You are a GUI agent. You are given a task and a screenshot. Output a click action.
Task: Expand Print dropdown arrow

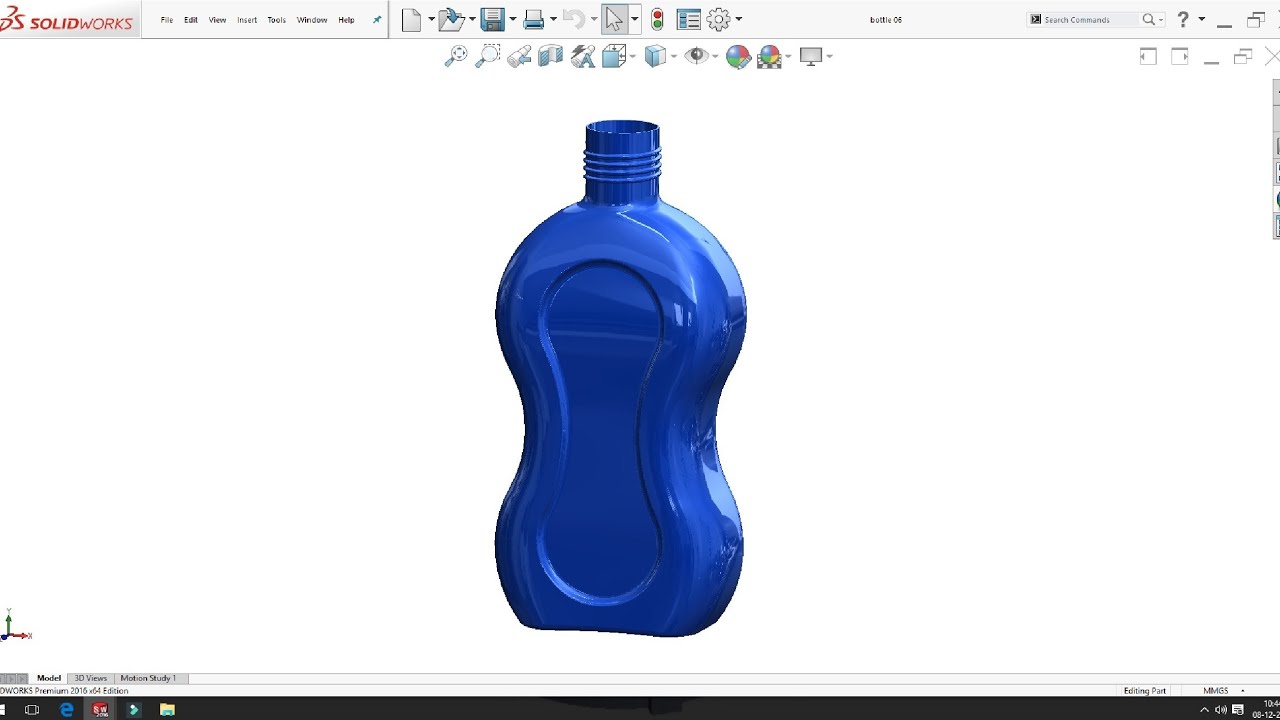point(553,19)
